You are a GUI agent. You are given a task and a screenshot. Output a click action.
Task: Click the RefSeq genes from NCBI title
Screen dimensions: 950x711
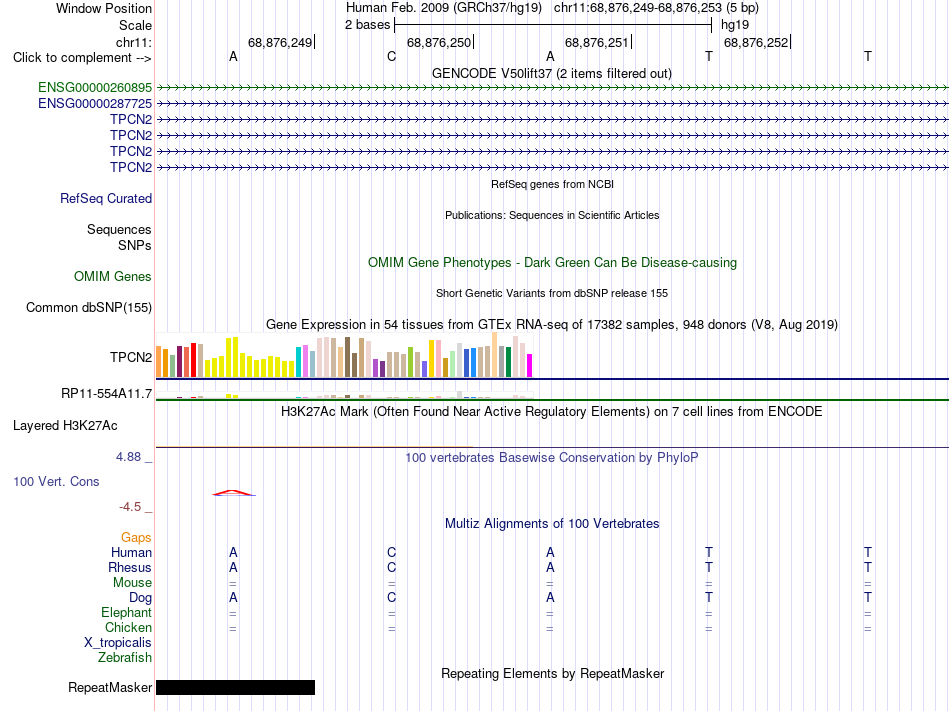point(553,184)
